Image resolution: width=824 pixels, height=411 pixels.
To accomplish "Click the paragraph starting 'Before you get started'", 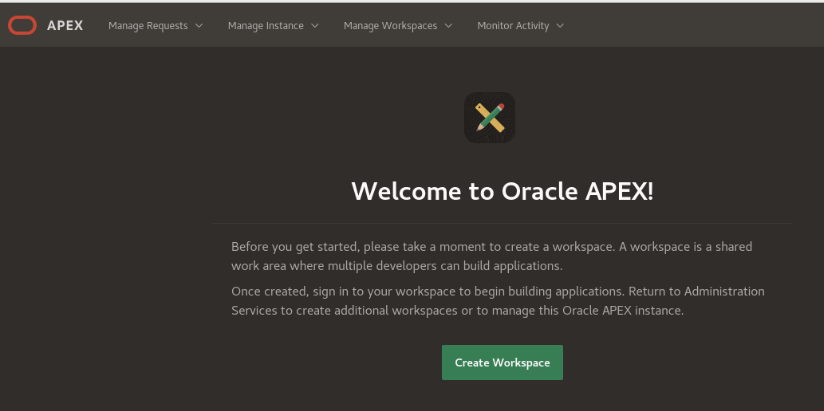I will [492, 256].
